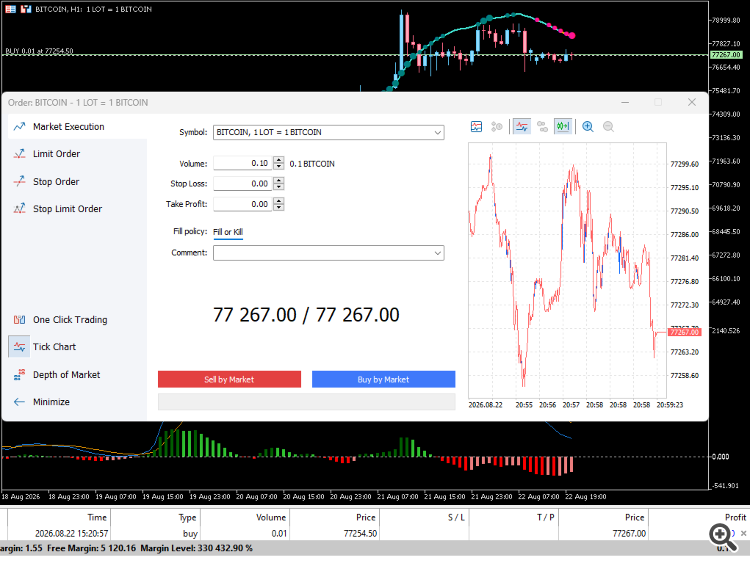Click the Buy by Market button

pyautogui.click(x=383, y=379)
